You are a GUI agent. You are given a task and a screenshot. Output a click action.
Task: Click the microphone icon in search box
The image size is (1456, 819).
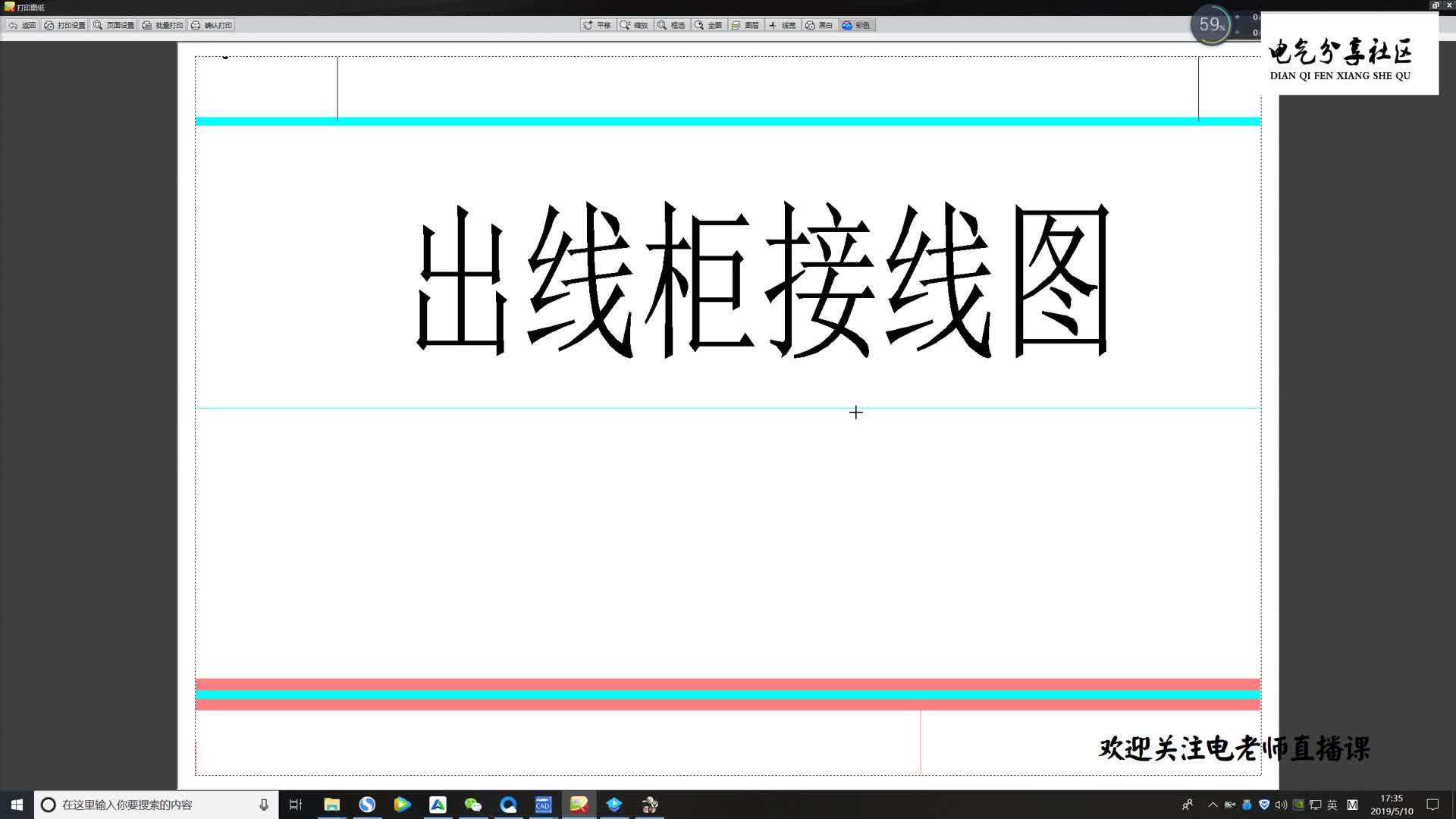coord(264,805)
